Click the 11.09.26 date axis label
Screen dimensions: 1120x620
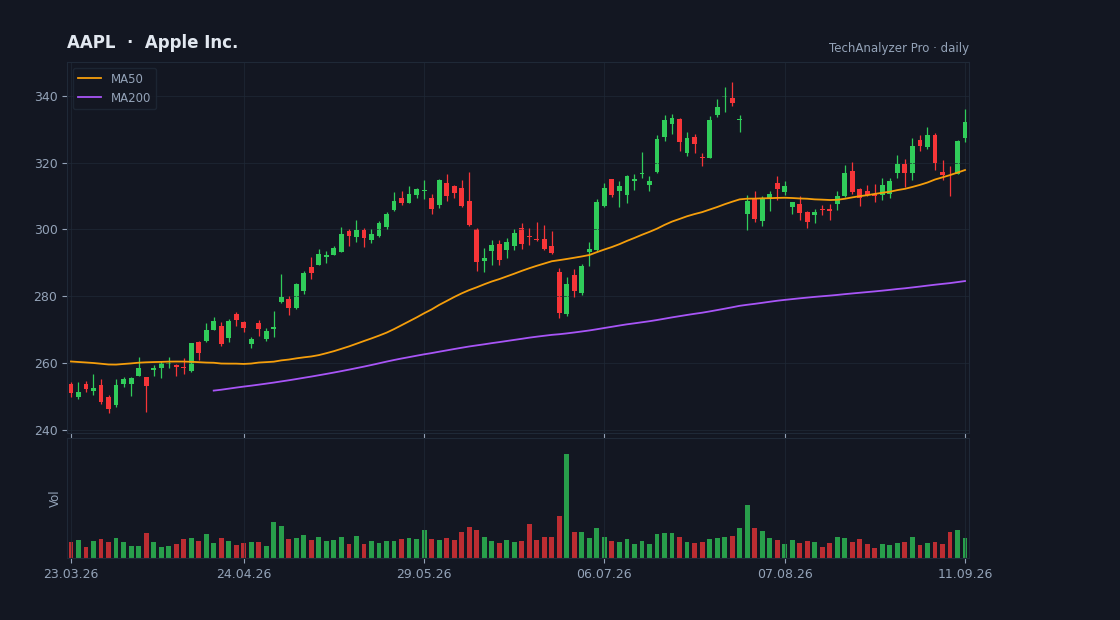pyautogui.click(x=965, y=574)
